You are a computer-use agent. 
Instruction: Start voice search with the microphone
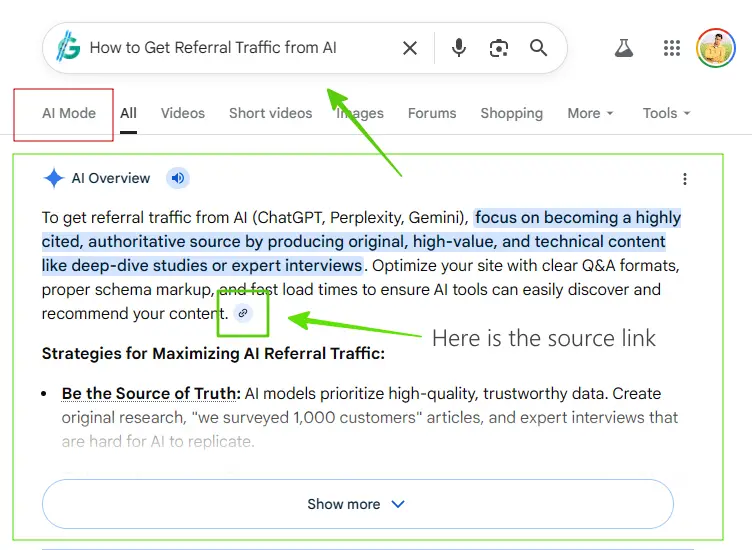pyautogui.click(x=459, y=48)
